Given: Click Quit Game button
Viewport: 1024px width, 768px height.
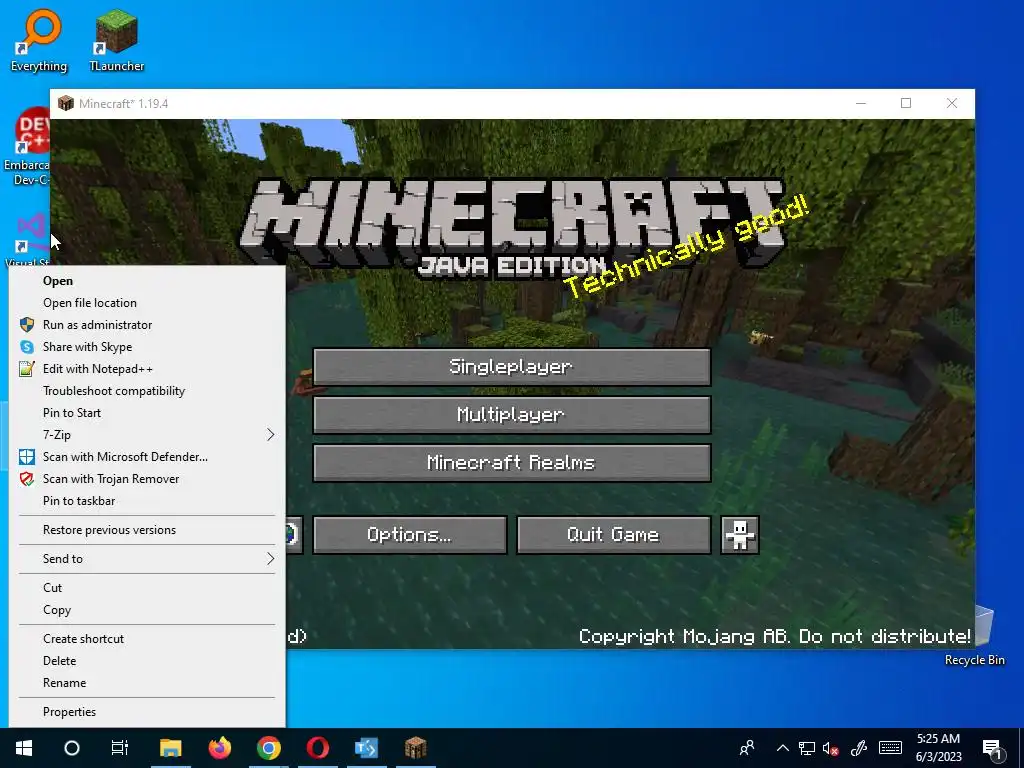Looking at the screenshot, I should (x=614, y=535).
